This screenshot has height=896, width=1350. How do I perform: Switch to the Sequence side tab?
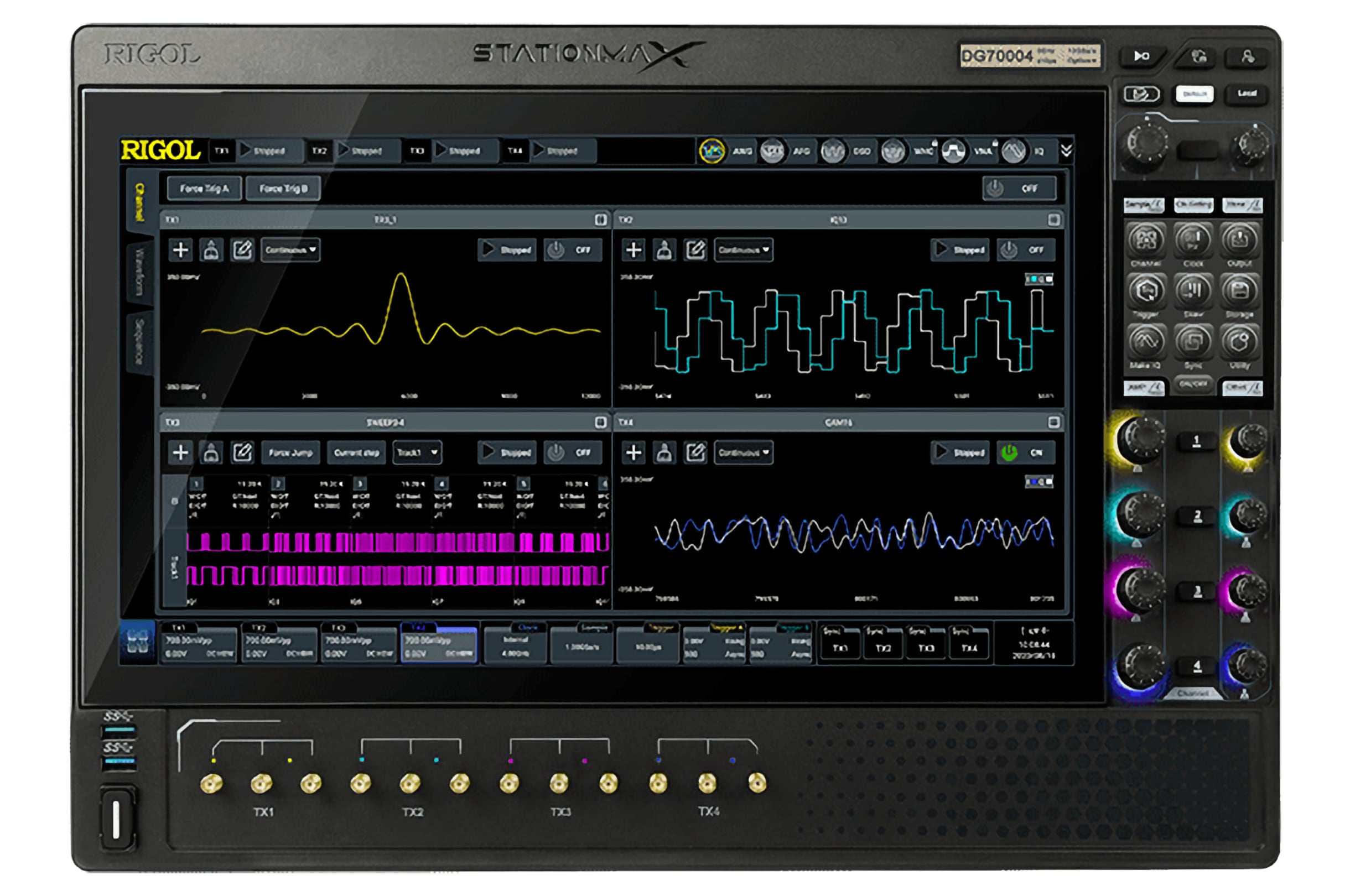tap(139, 342)
